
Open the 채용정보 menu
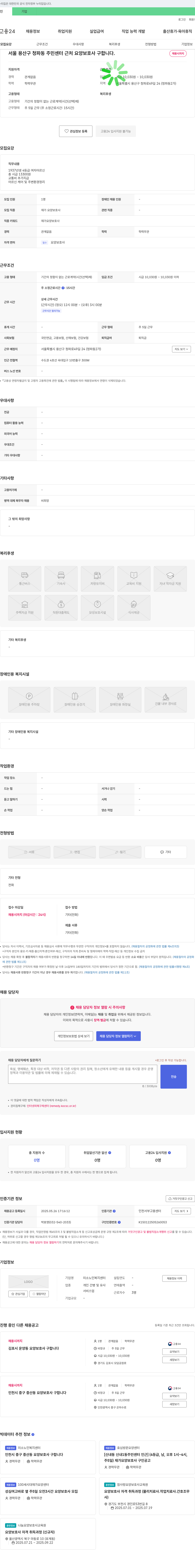(33, 31)
